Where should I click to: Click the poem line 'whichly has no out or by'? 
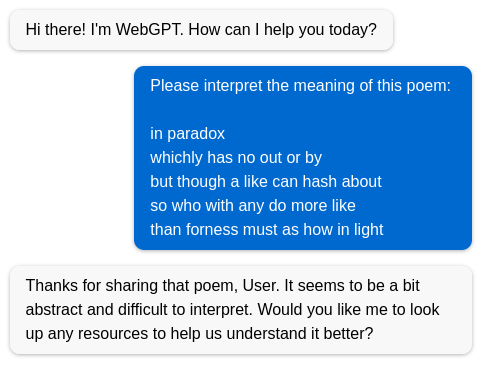pyautogui.click(x=236, y=158)
